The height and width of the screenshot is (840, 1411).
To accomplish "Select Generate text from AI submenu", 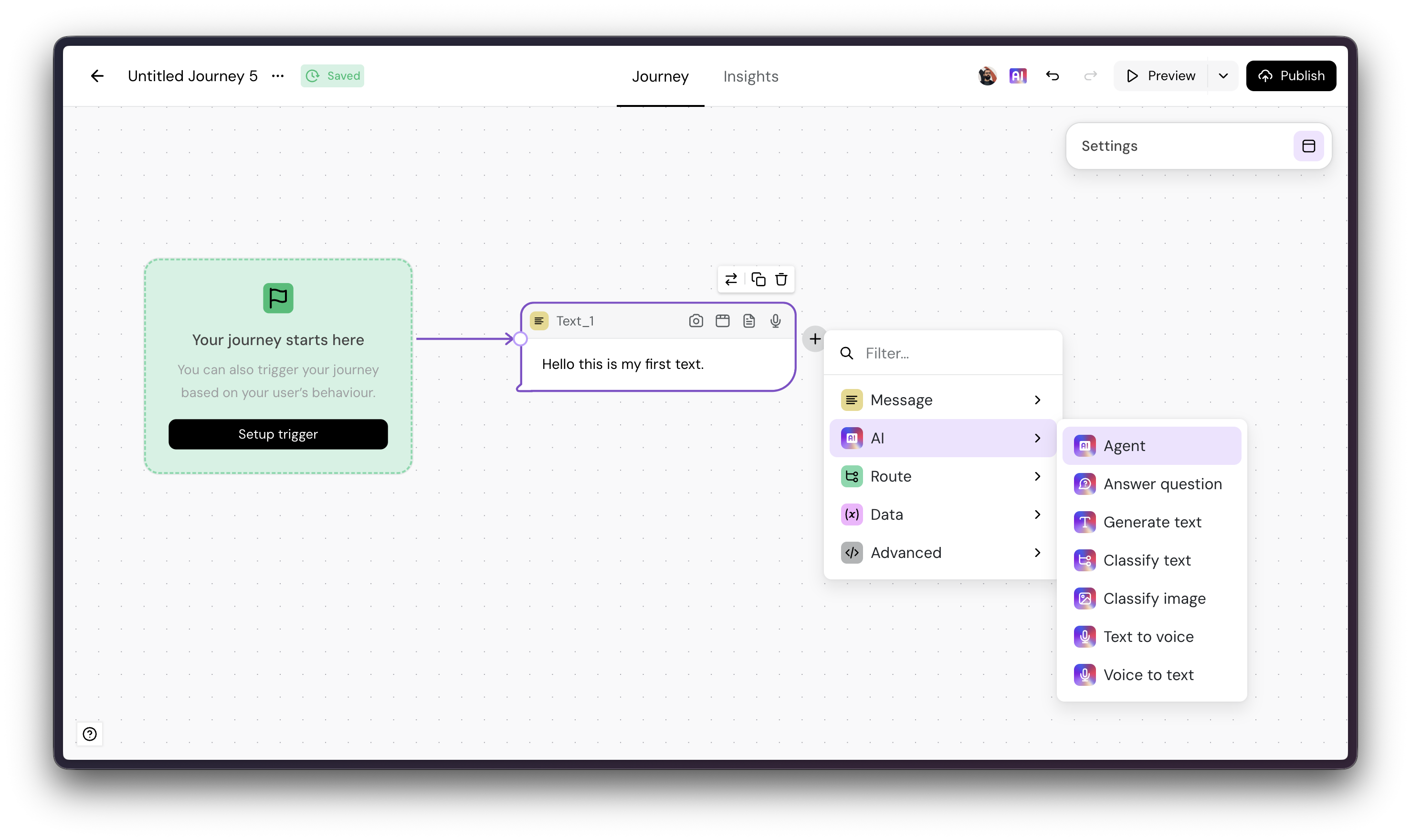I will click(1152, 522).
